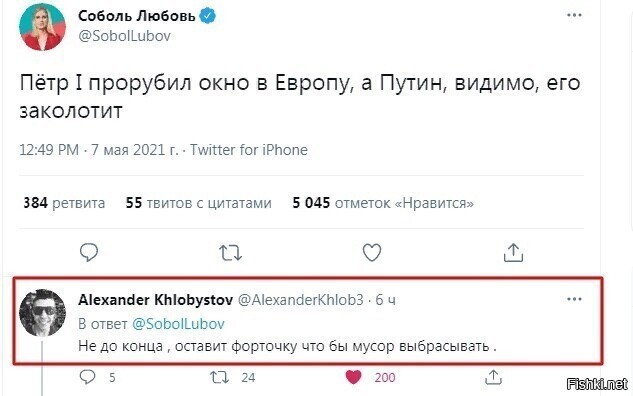
Task: Click reply icon on Alexander Khlobystov's reply
Action: coord(88,377)
